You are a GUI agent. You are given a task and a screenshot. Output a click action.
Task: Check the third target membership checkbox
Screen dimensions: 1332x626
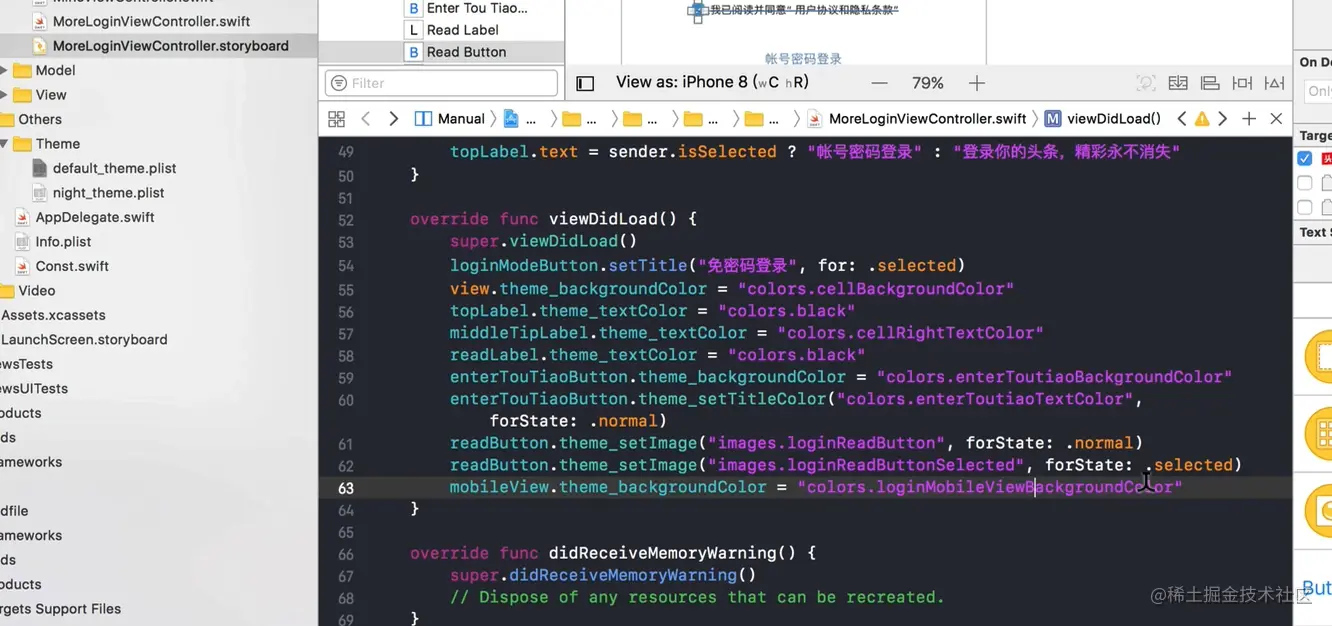point(1304,207)
